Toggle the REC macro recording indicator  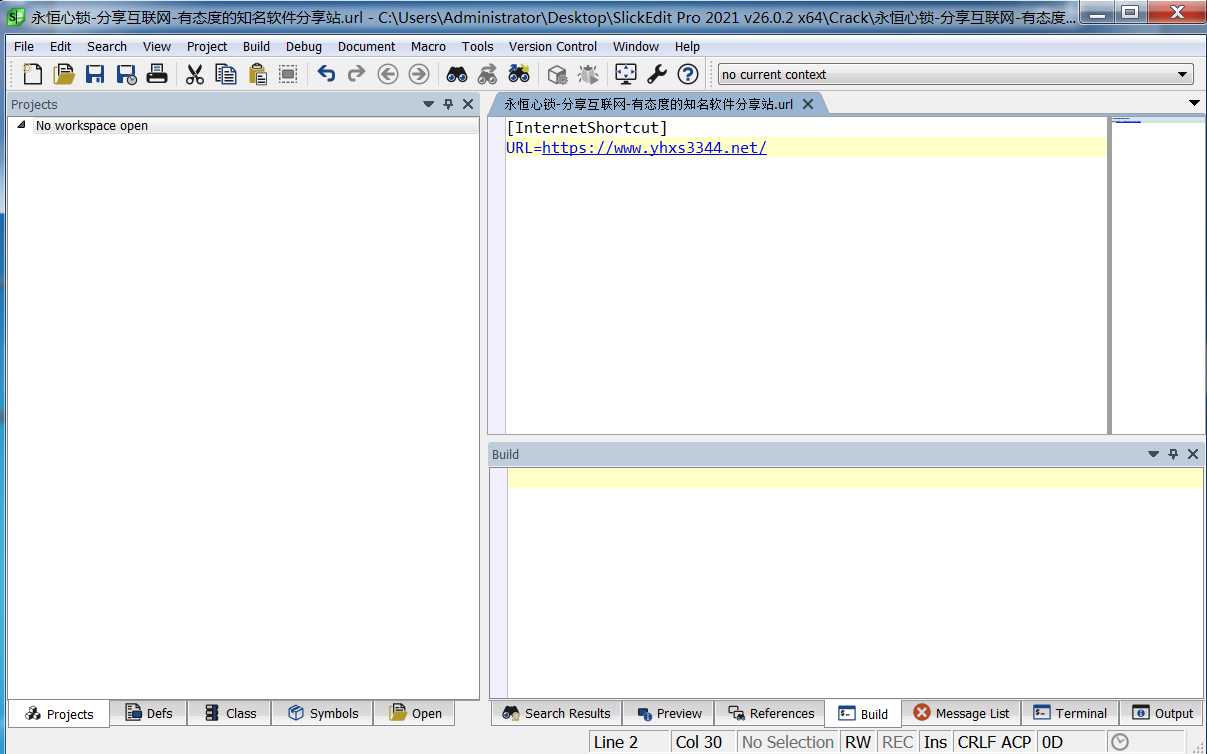coord(898,742)
